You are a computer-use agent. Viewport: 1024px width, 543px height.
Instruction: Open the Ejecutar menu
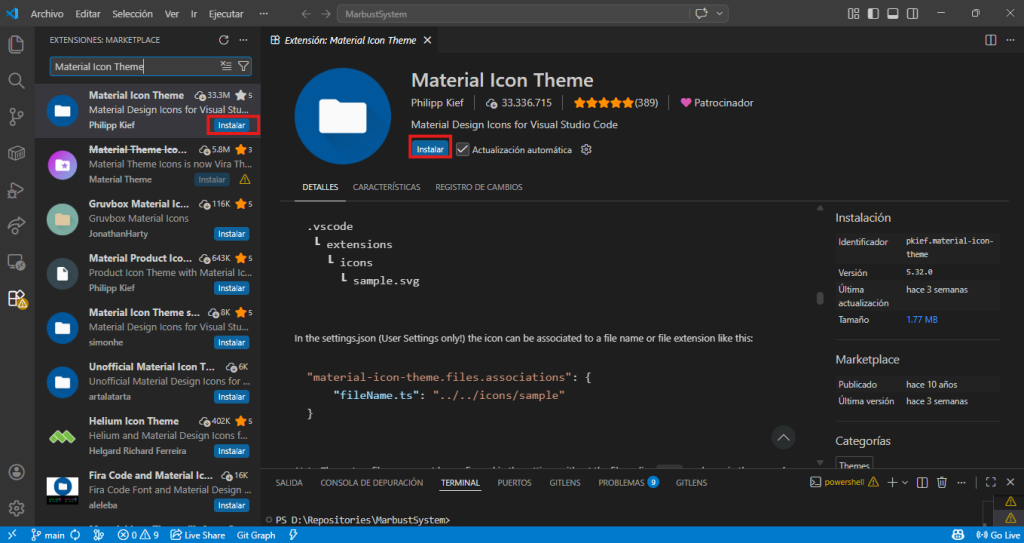[226, 14]
